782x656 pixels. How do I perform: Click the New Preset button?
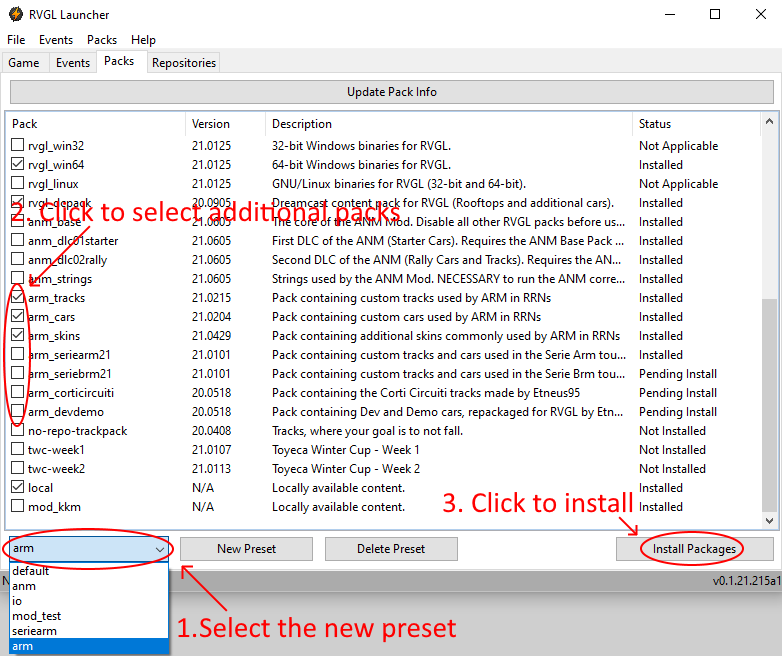click(x=246, y=549)
